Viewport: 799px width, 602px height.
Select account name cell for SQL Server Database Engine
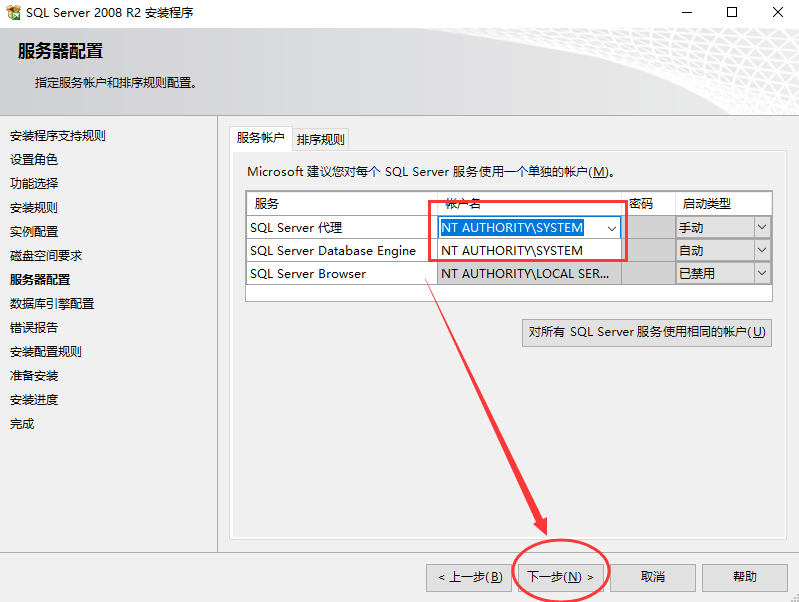pyautogui.click(x=529, y=251)
